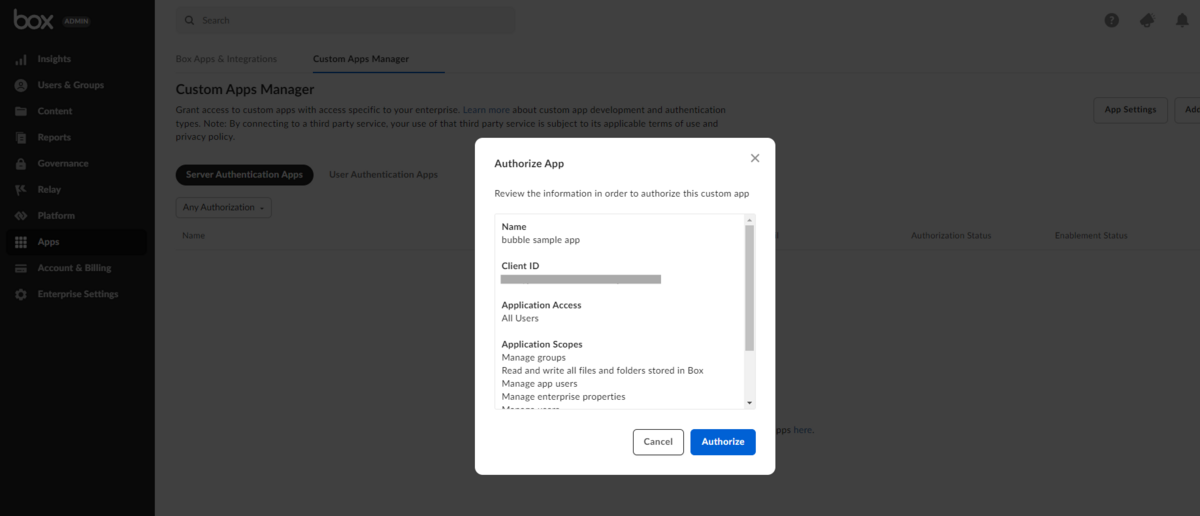Click the scrollbar up arrow in dialog
The width and height of the screenshot is (1200, 516).
tap(750, 220)
